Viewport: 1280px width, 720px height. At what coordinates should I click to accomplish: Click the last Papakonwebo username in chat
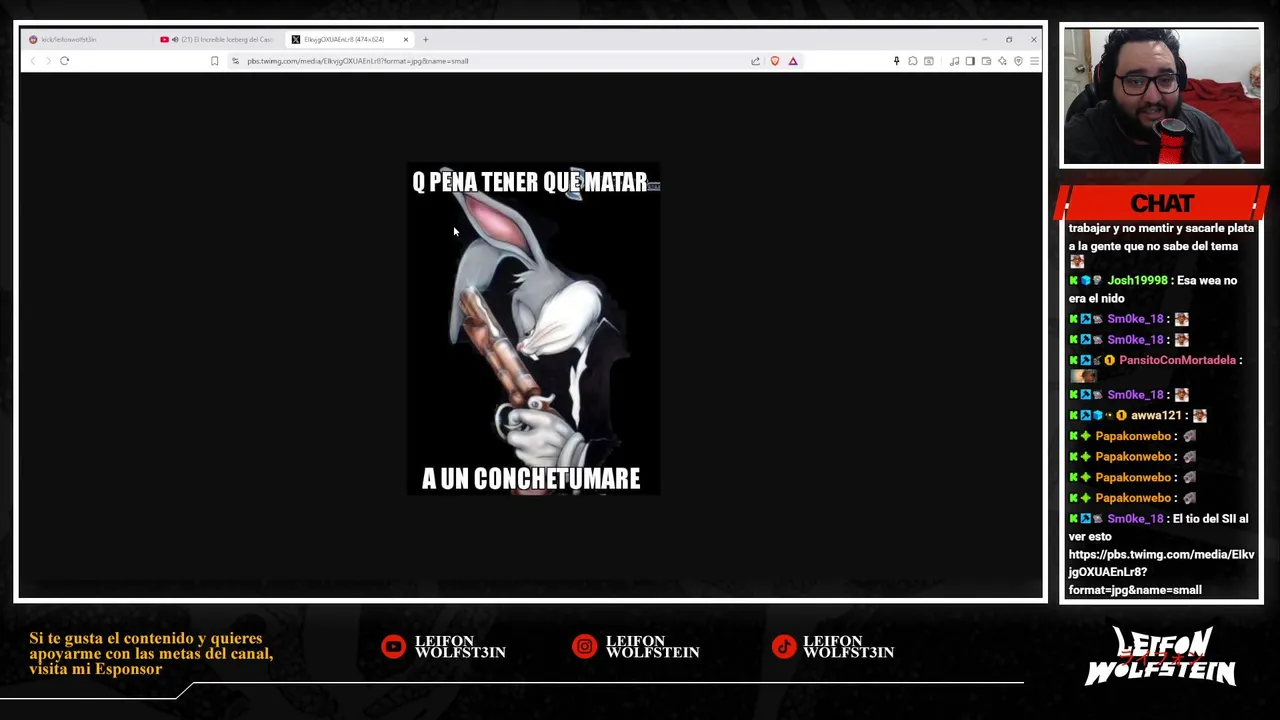coord(1133,498)
